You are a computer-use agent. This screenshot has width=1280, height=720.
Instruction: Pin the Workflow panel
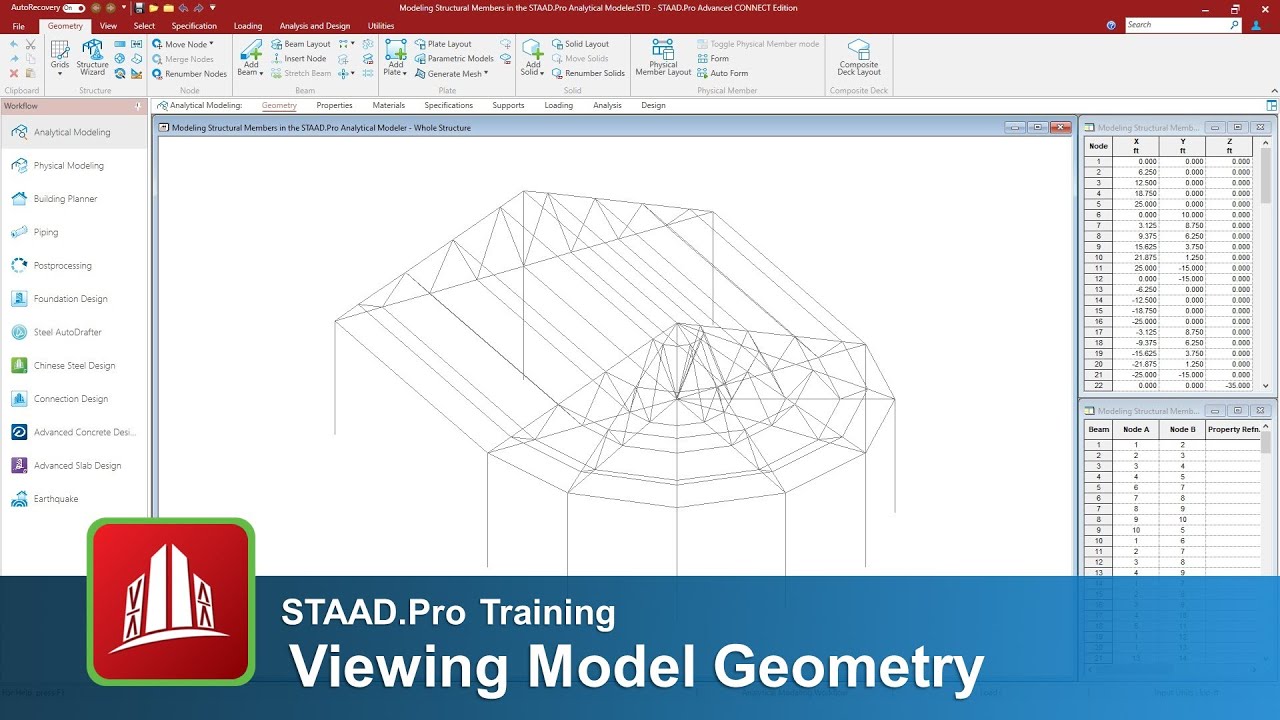pyautogui.click(x=138, y=106)
